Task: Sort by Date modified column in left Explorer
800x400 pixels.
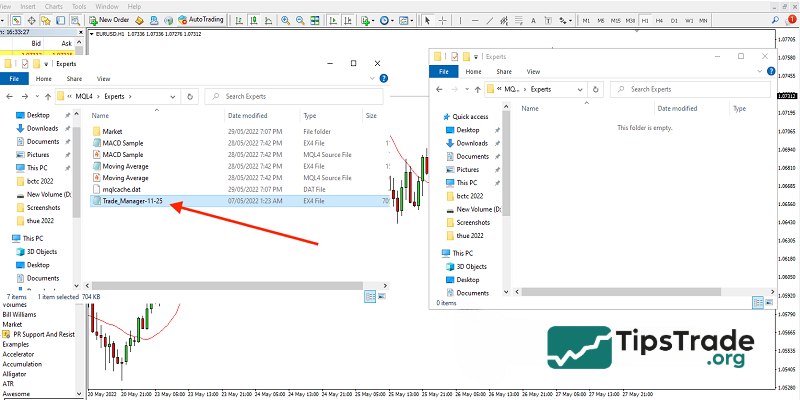Action: 250,116
